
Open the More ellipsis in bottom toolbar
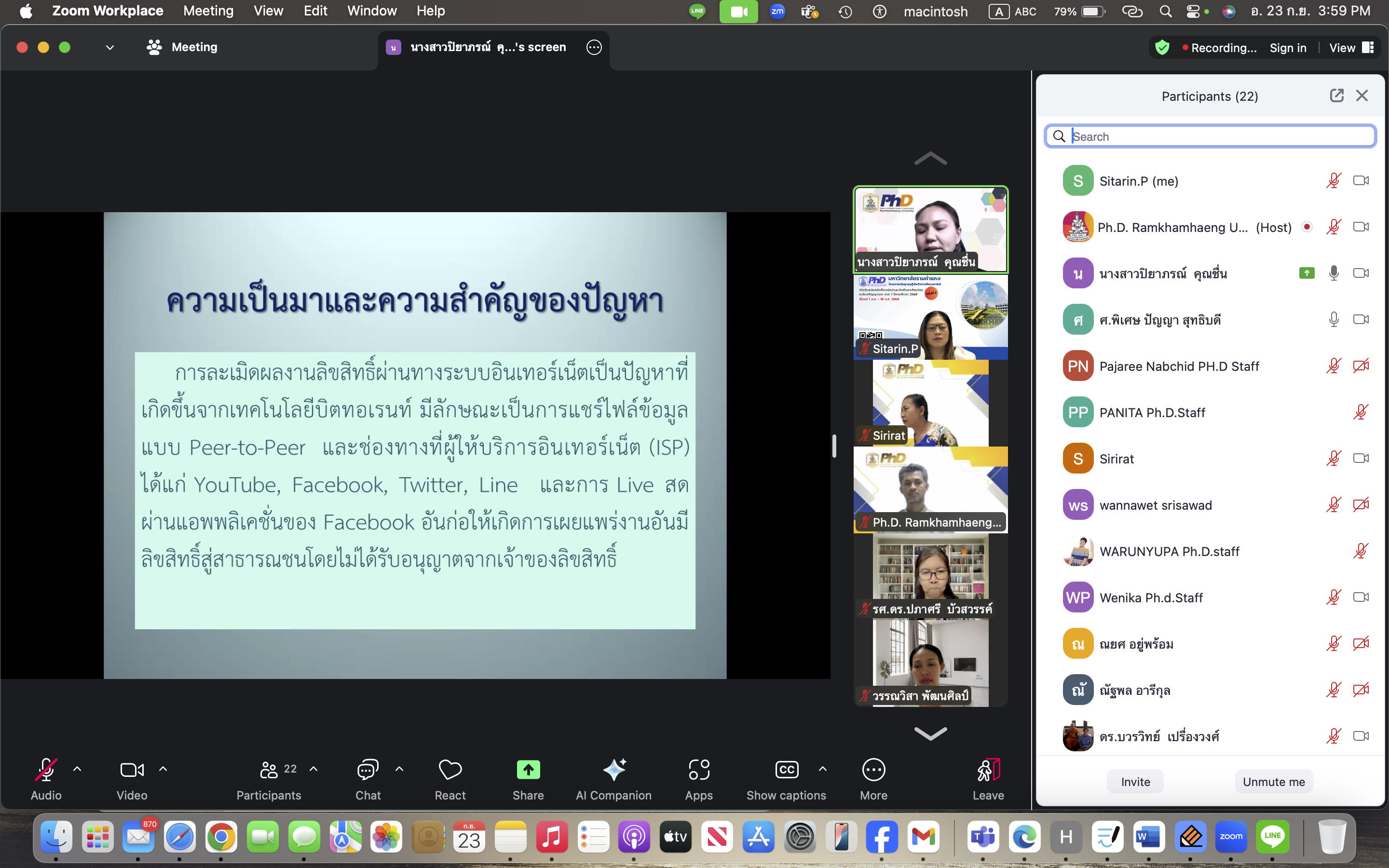pyautogui.click(x=873, y=770)
